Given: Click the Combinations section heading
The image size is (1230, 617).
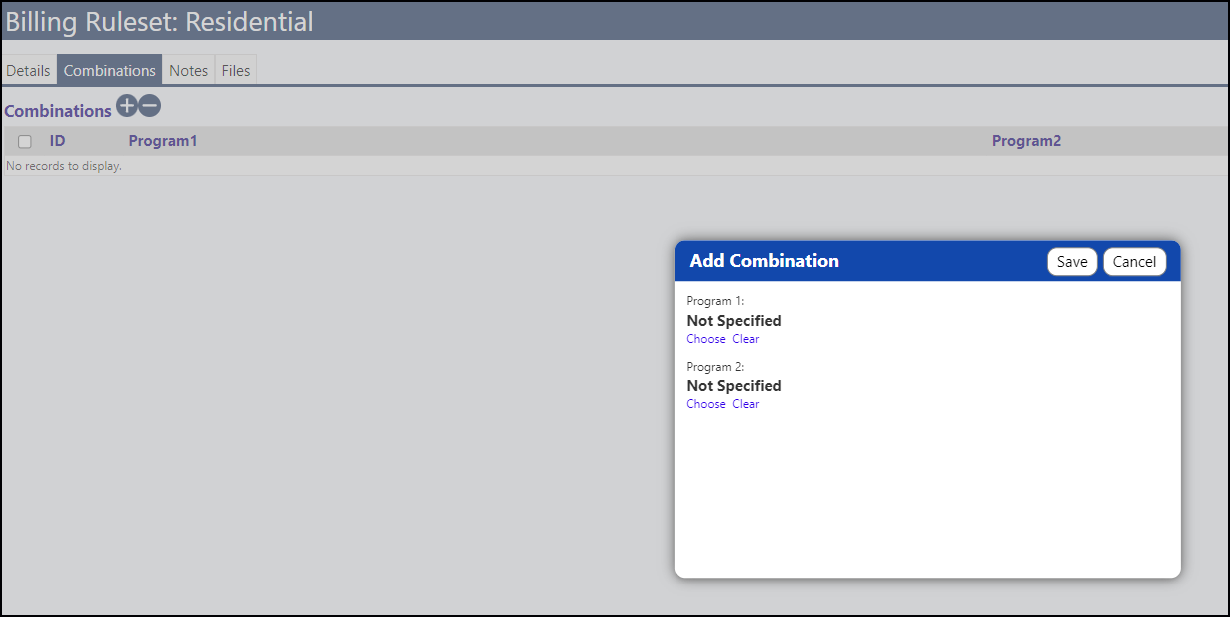Looking at the screenshot, I should (58, 111).
